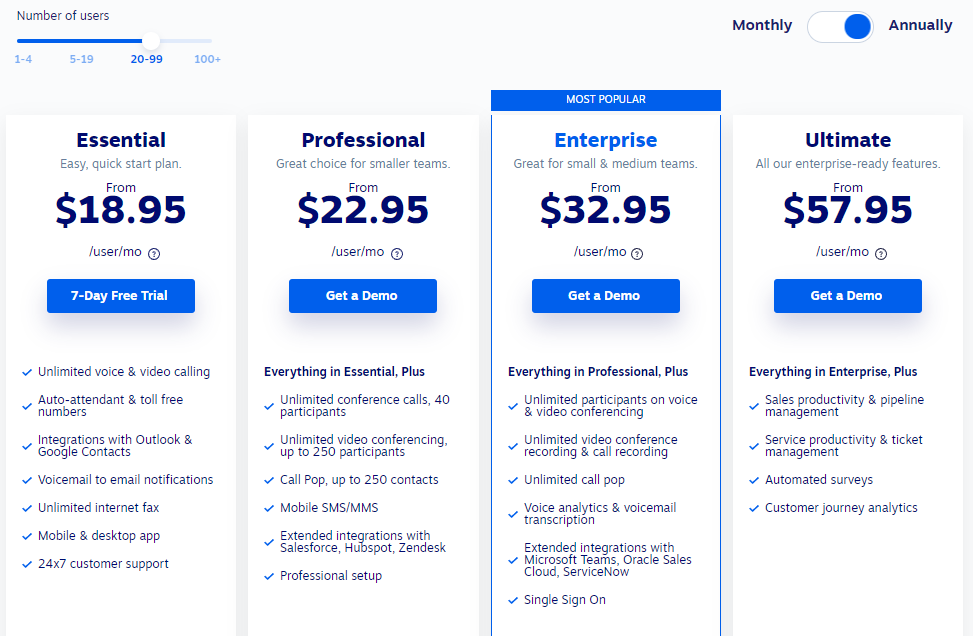Click the number of users slider handle
Viewport: 973px width, 636px height.
[151, 41]
